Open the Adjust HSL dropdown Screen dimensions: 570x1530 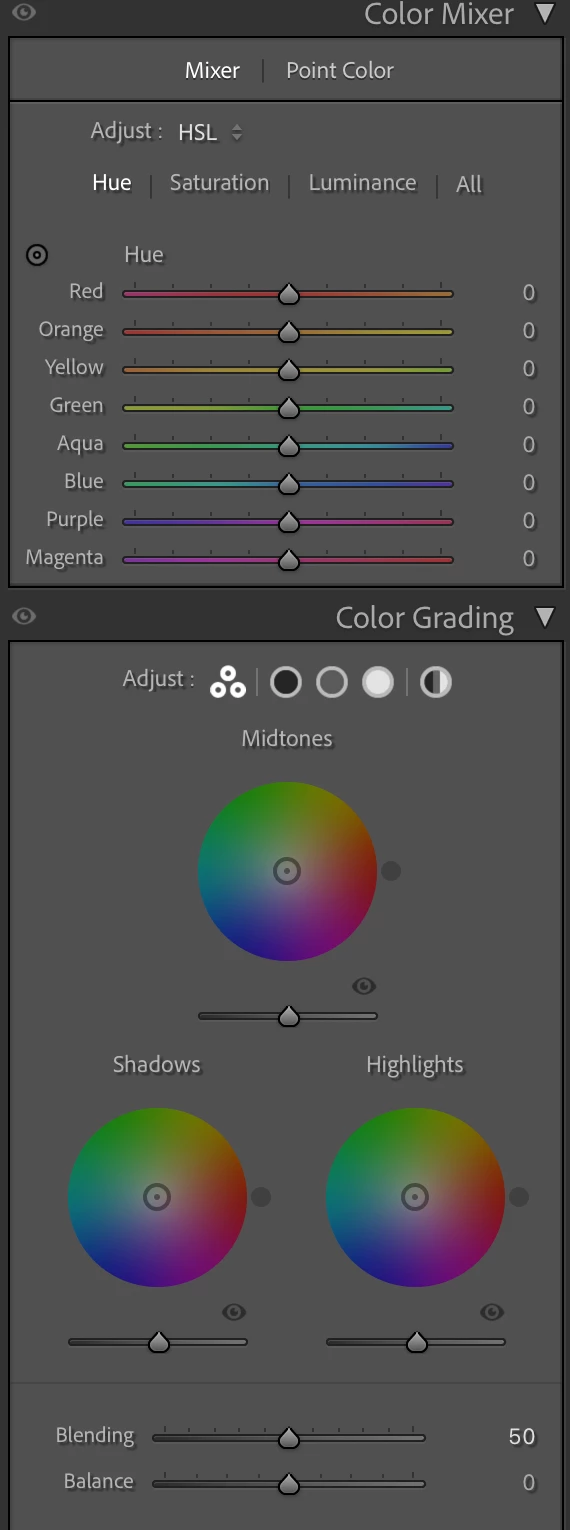(211, 132)
